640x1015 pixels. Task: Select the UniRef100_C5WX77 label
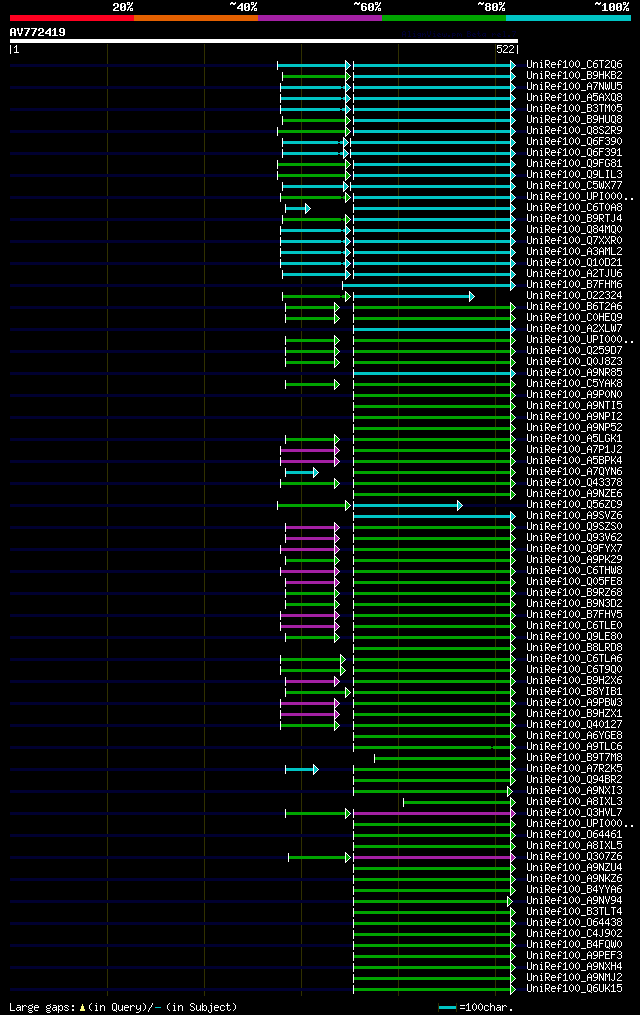pos(574,186)
